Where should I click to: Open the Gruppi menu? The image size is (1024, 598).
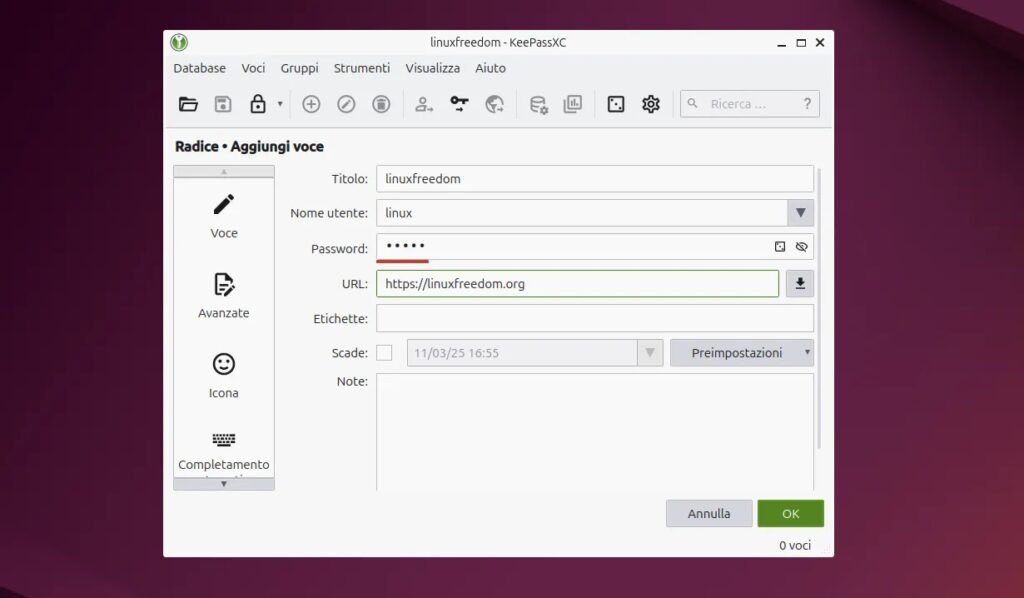(299, 68)
